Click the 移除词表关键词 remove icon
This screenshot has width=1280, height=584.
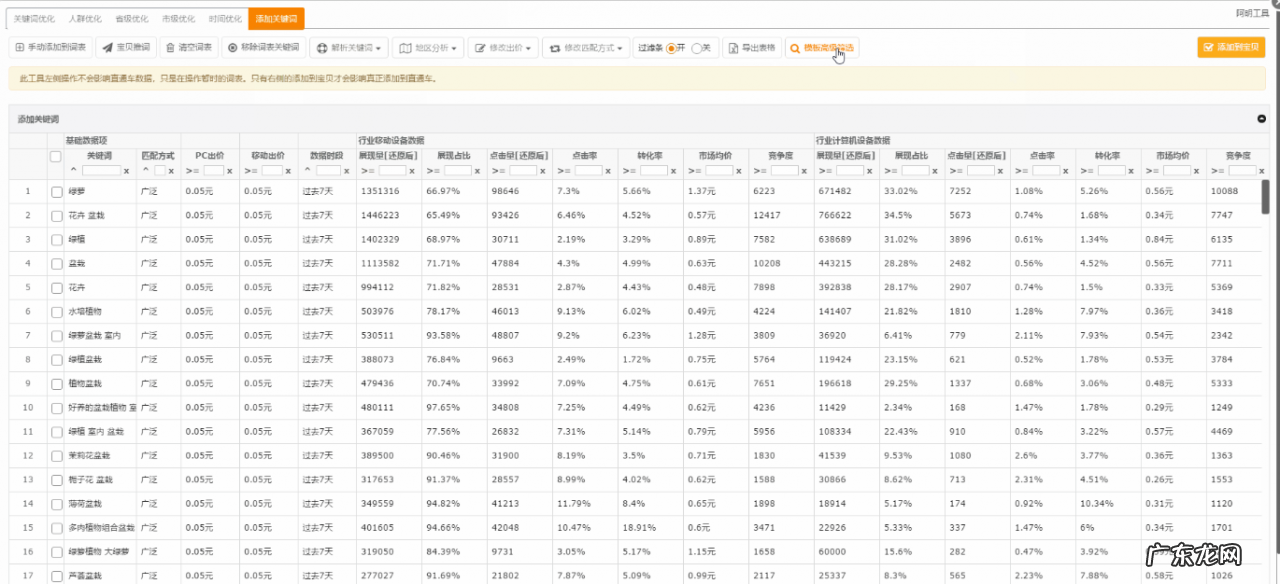[232, 47]
